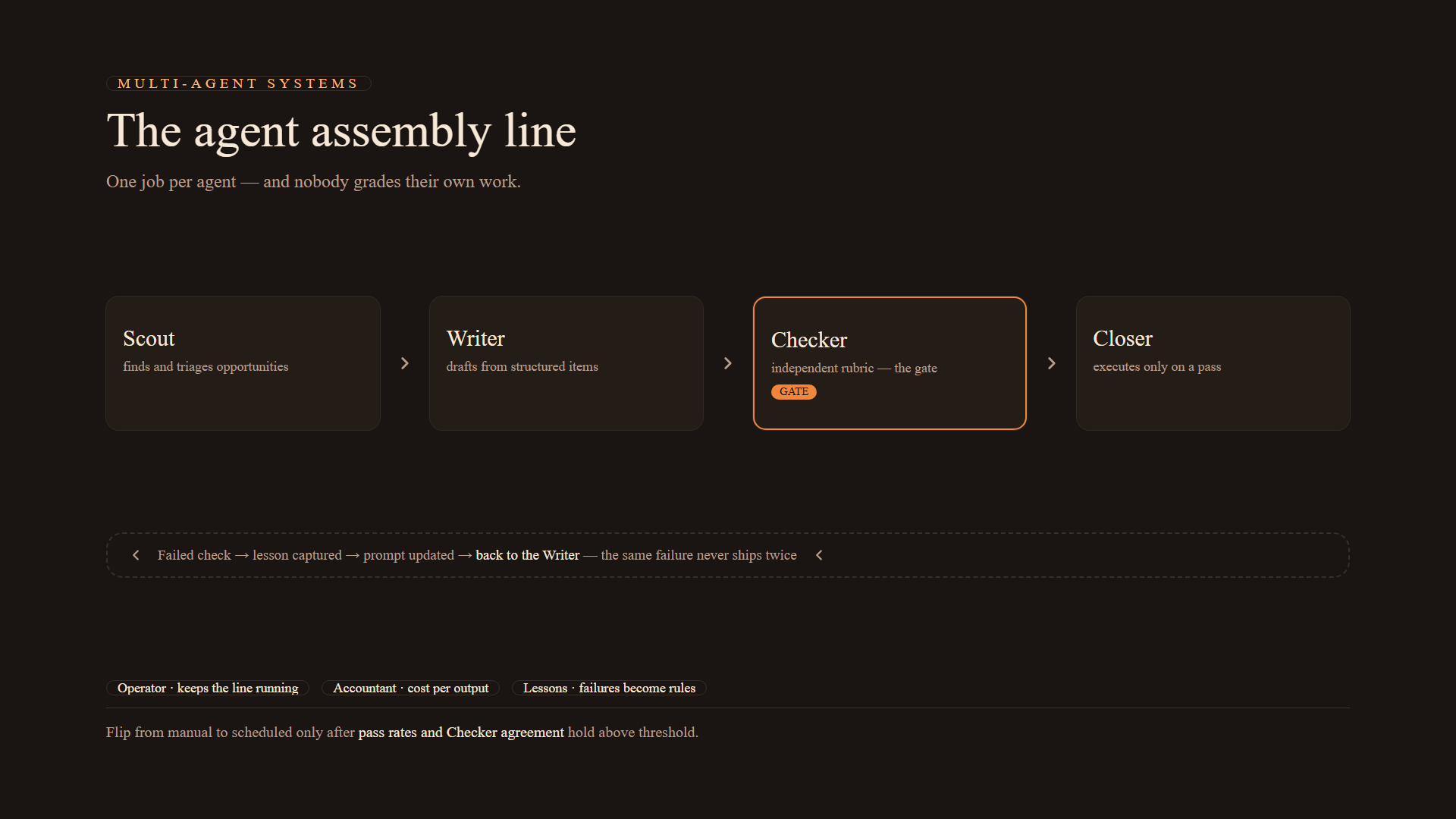Select the Lessons failures become rules chip
The image size is (1456, 819).
609,688
